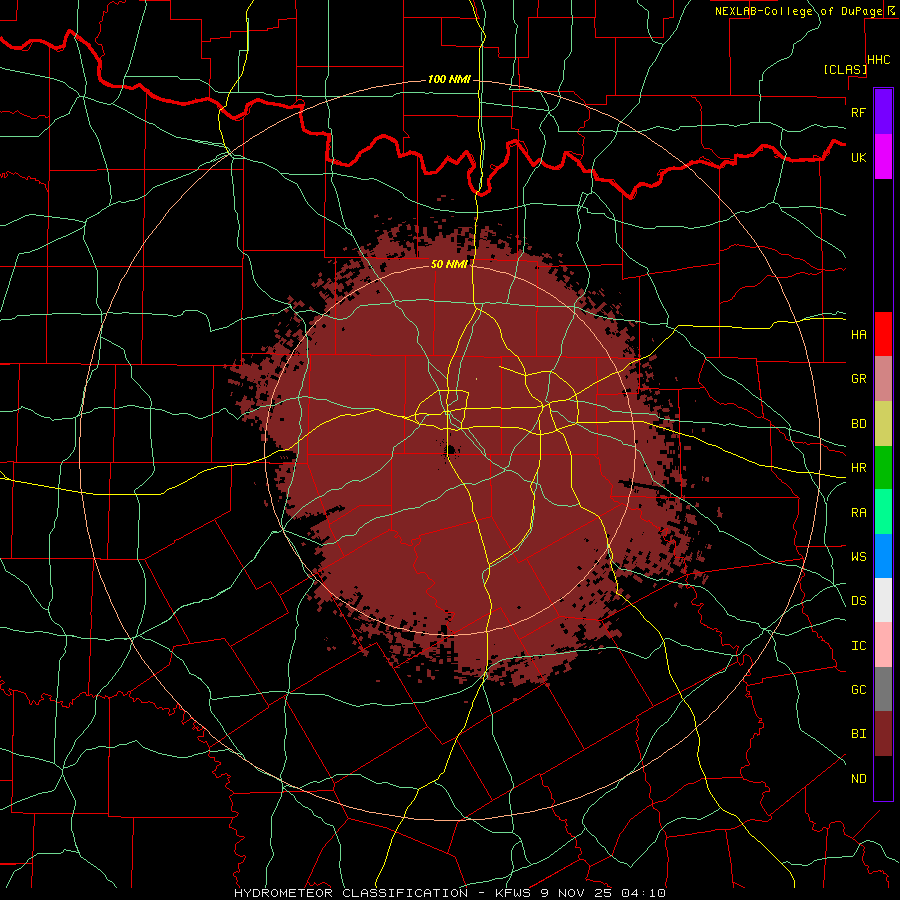The width and height of the screenshot is (900, 900).
Task: Click the IC legend label
Action: pos(859,646)
